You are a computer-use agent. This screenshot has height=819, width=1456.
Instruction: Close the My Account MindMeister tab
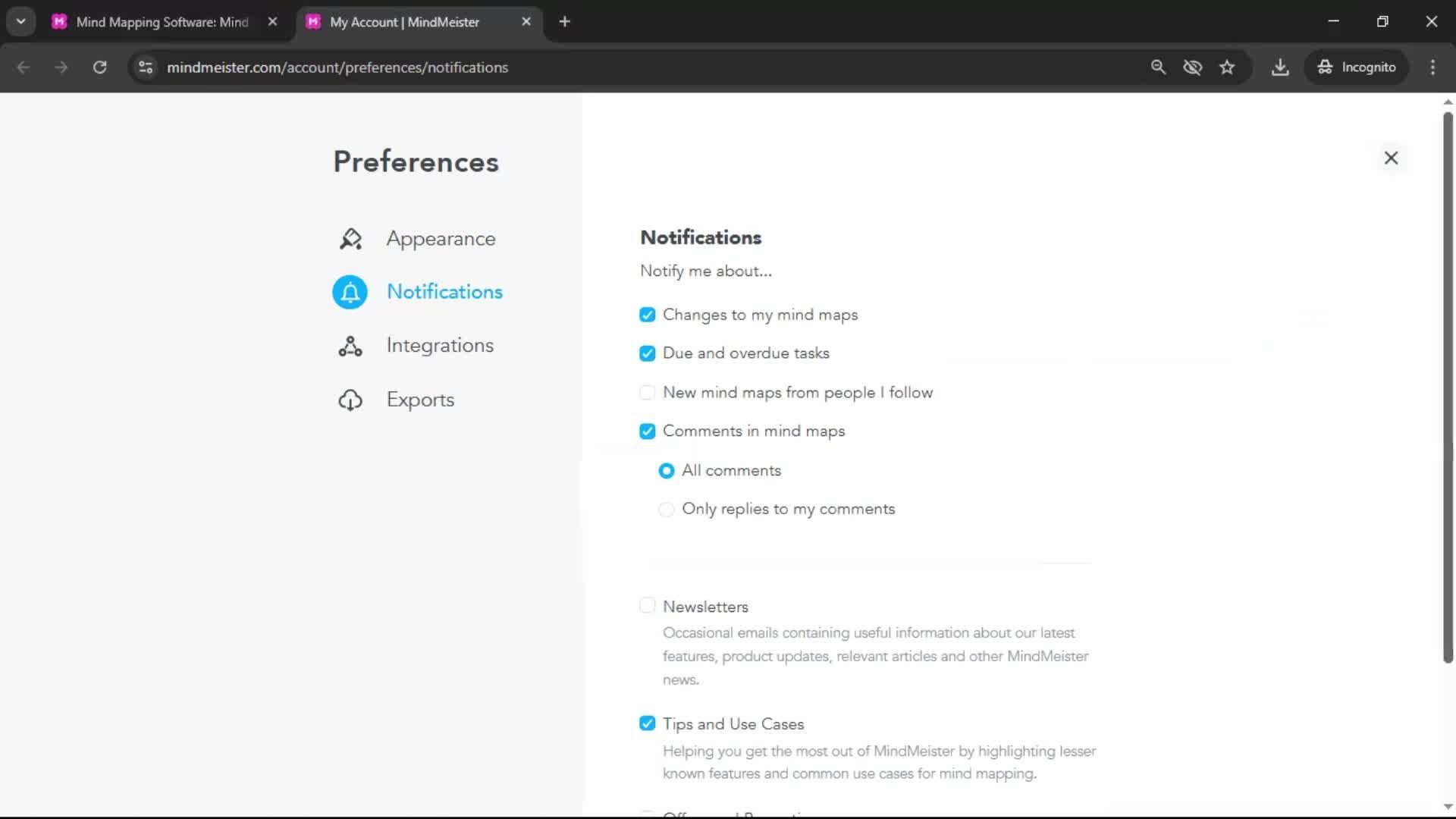(x=526, y=22)
